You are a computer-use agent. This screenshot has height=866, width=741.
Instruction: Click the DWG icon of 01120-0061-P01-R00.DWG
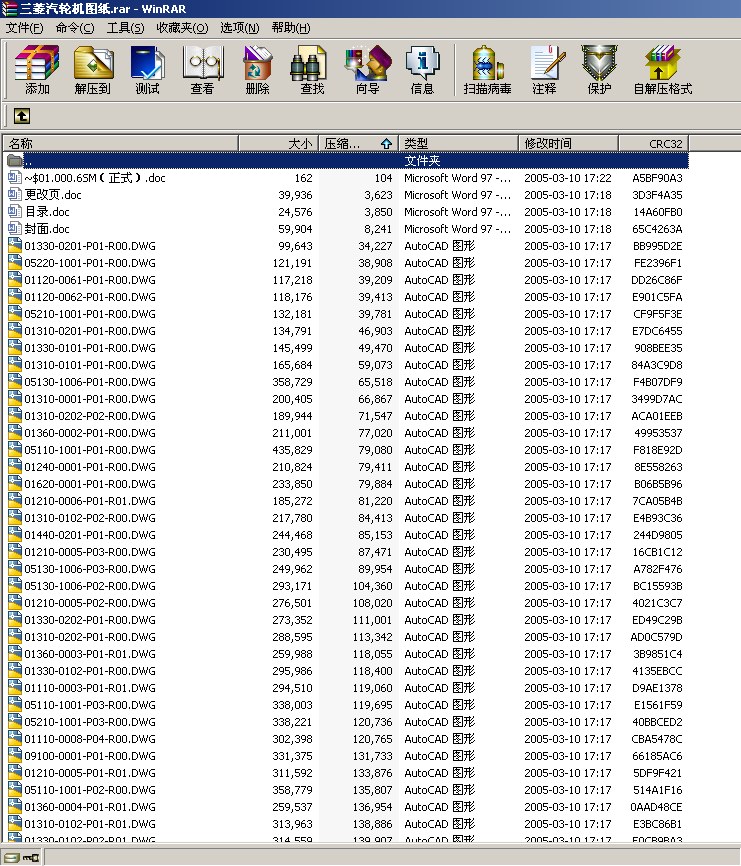(15, 280)
